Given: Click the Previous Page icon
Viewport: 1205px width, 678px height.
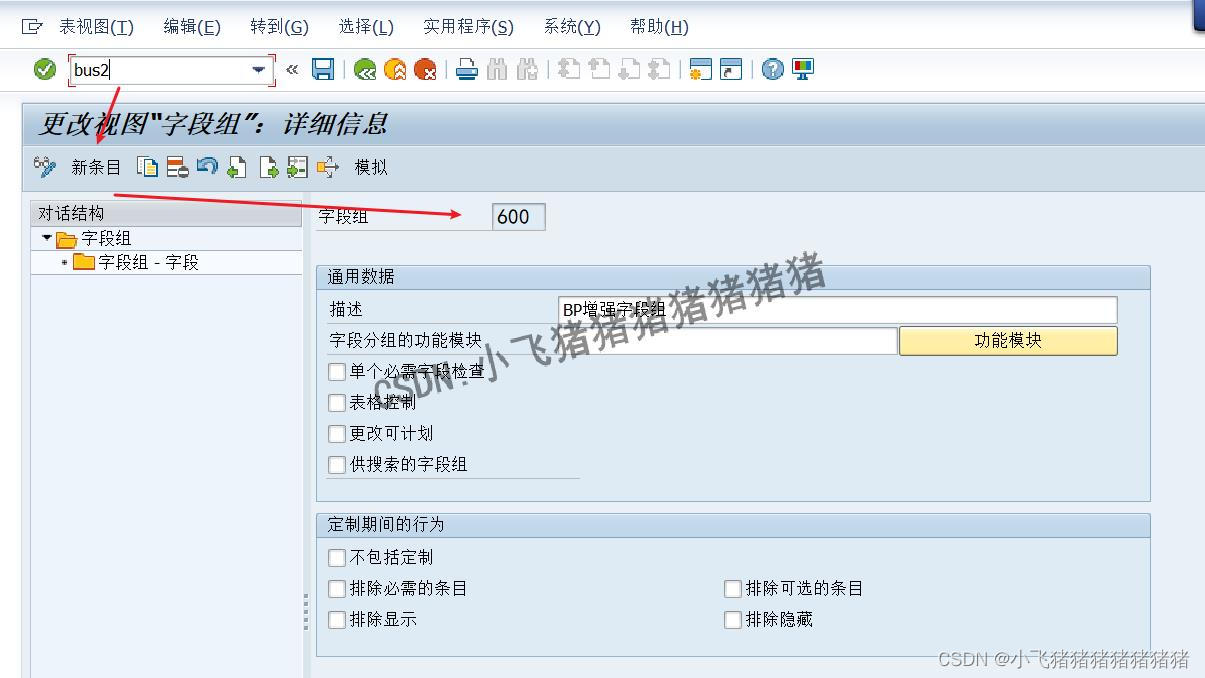Looking at the screenshot, I should pos(599,69).
